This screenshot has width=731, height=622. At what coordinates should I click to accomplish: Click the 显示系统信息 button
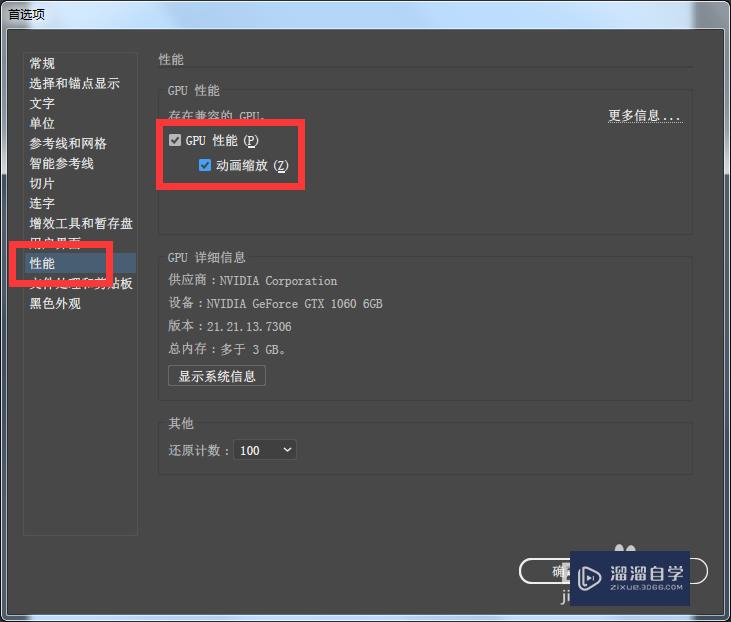pyautogui.click(x=217, y=376)
